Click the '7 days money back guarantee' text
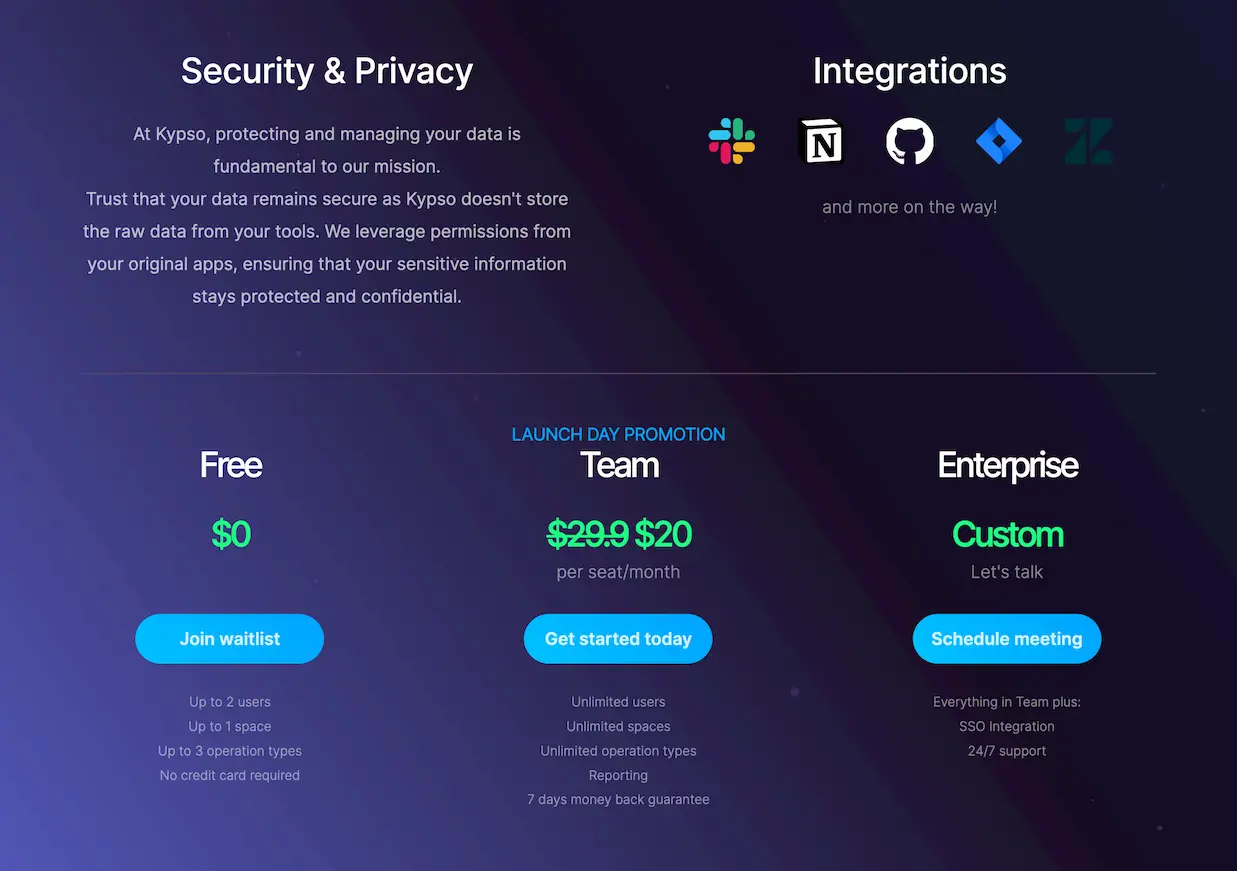The image size is (1237, 871). tap(618, 799)
